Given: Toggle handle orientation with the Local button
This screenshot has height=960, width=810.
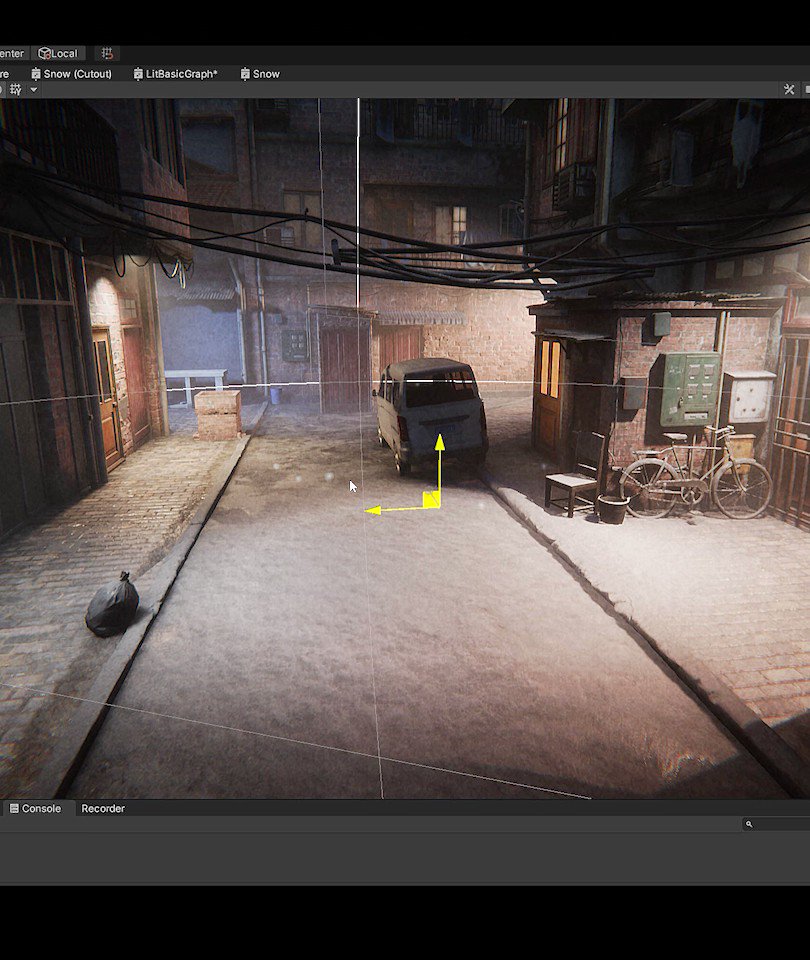Looking at the screenshot, I should [x=60, y=53].
